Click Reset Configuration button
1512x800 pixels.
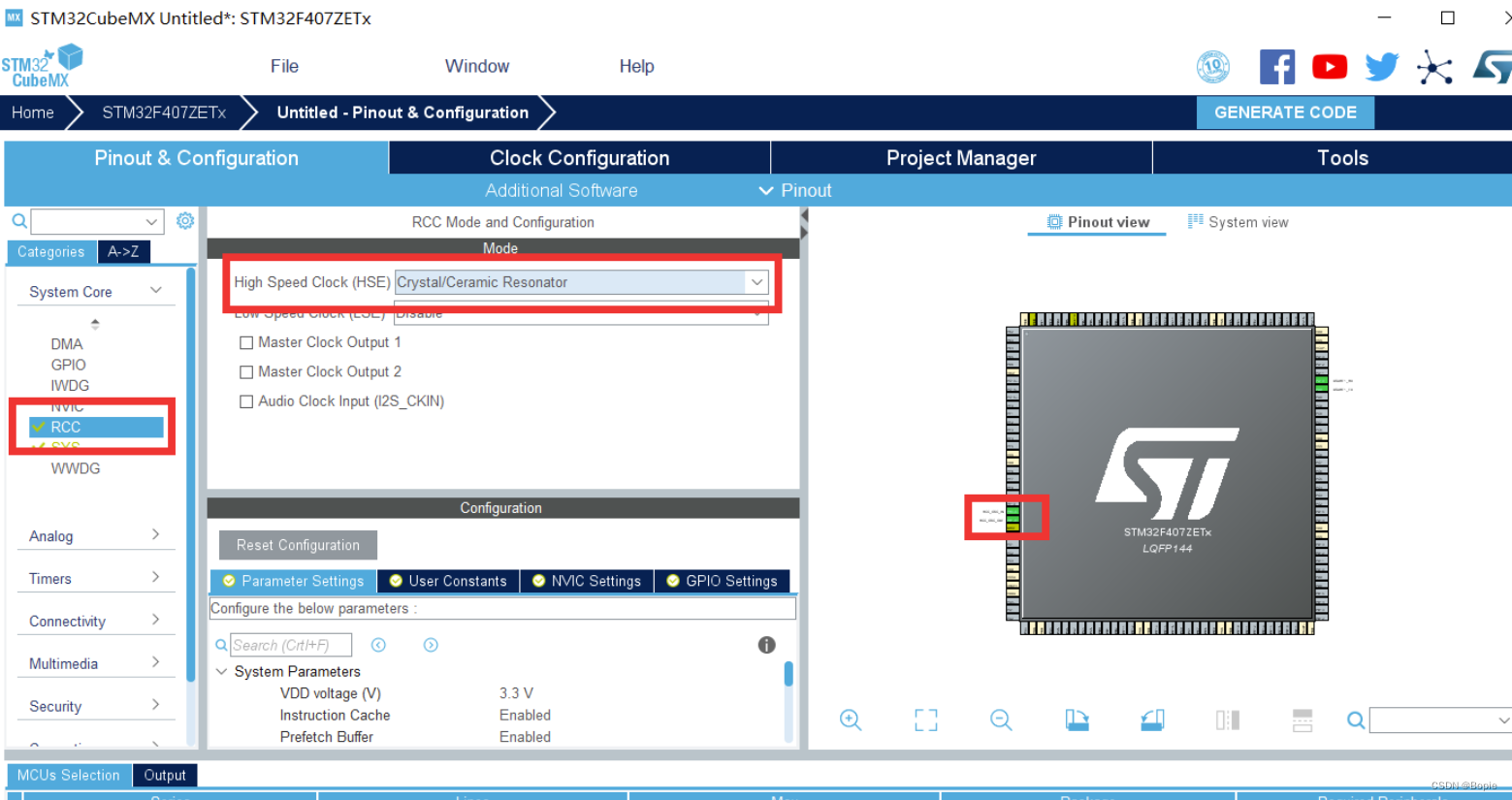(298, 545)
